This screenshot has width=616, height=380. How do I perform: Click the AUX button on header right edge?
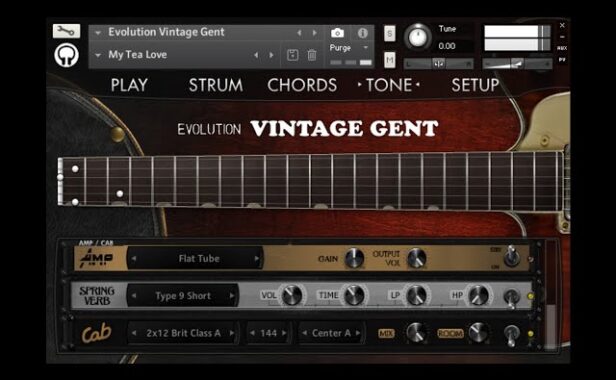(562, 48)
